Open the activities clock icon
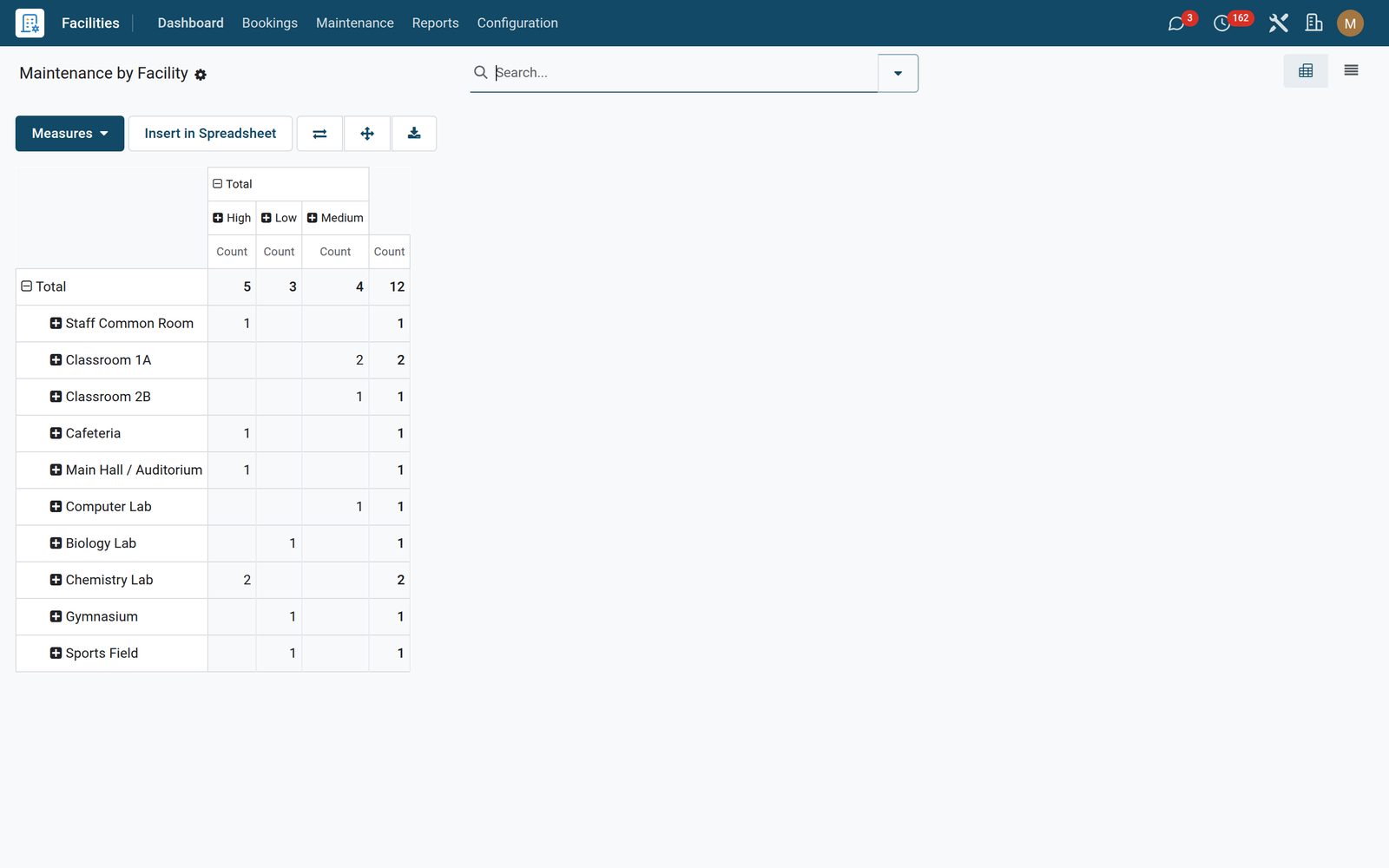This screenshot has height=868, width=1389. point(1222,23)
